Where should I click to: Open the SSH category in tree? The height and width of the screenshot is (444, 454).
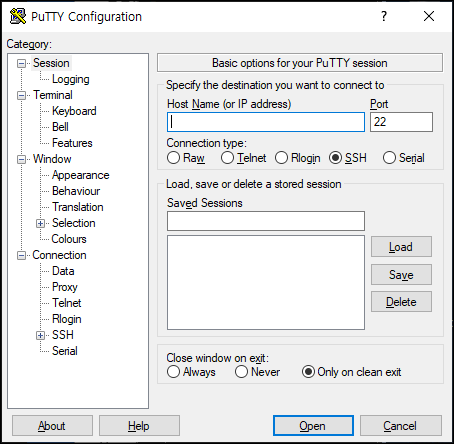coord(63,335)
